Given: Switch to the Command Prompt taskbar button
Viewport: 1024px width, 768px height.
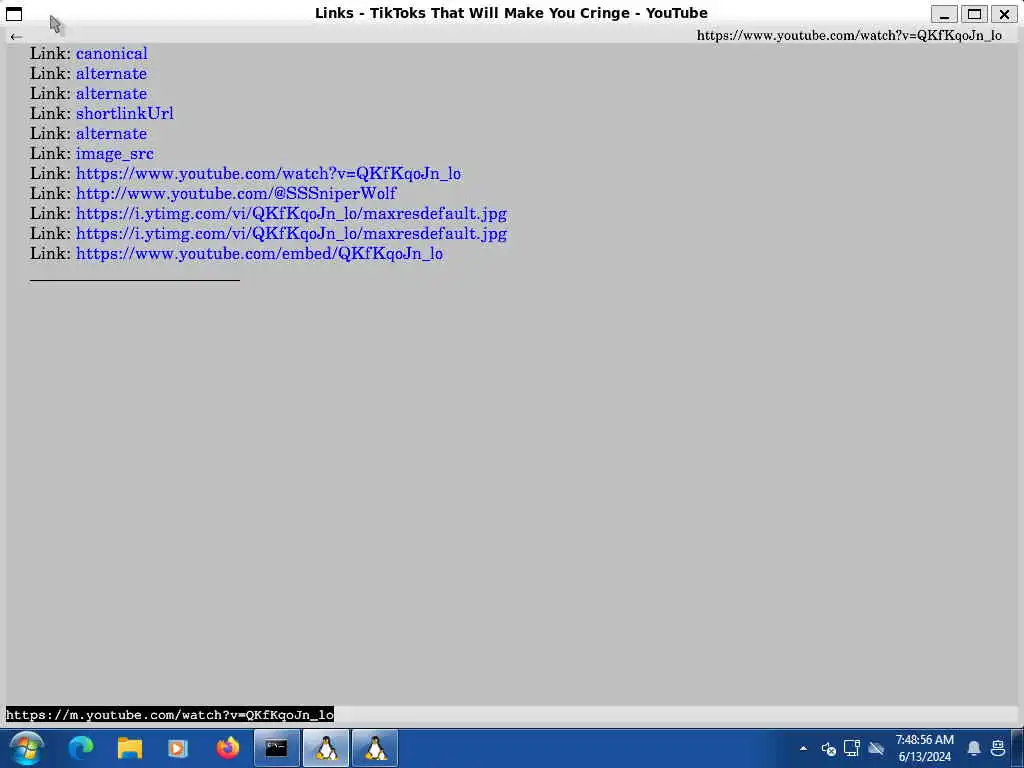Looking at the screenshot, I should pos(277,748).
